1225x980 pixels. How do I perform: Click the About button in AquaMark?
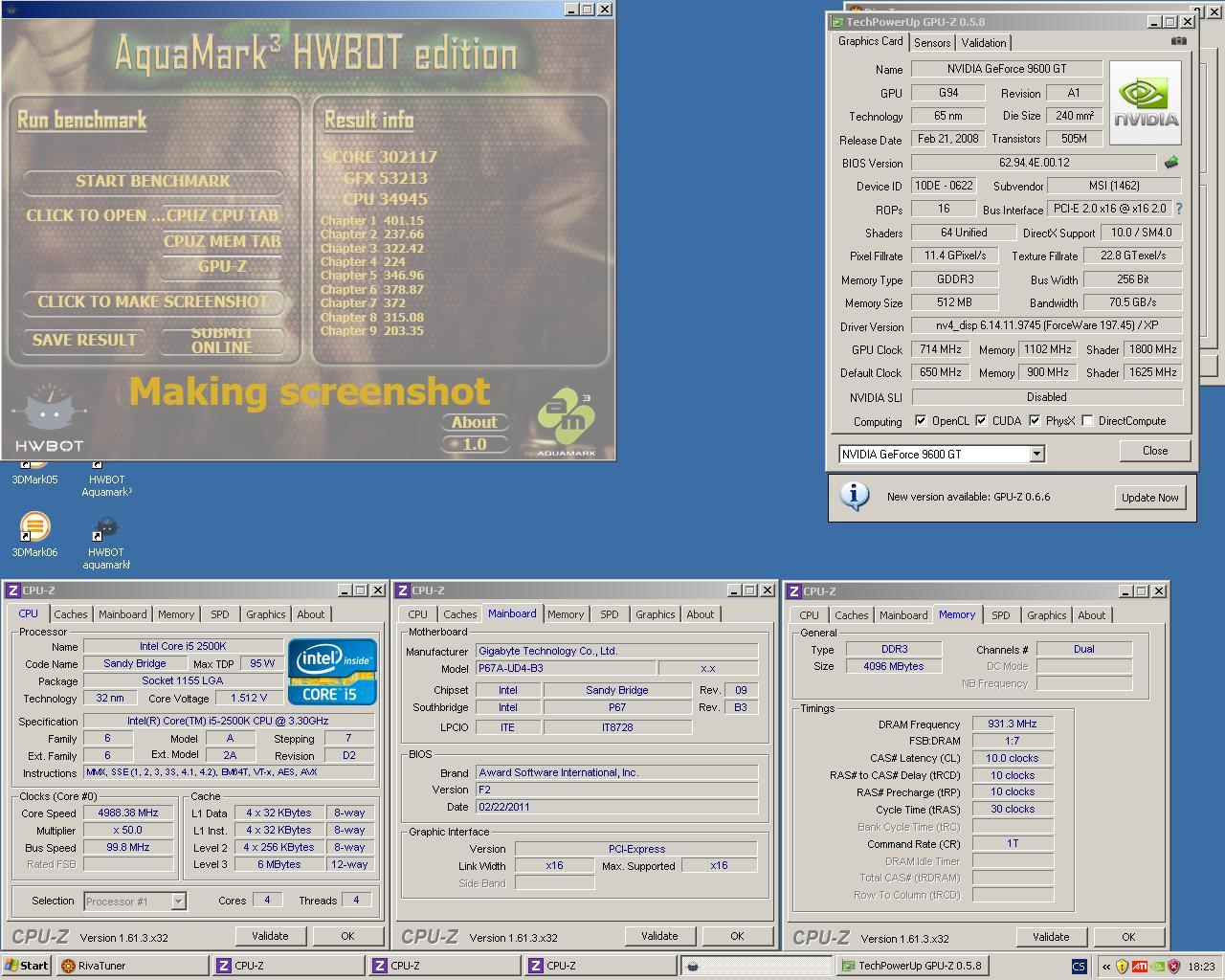pyautogui.click(x=475, y=422)
